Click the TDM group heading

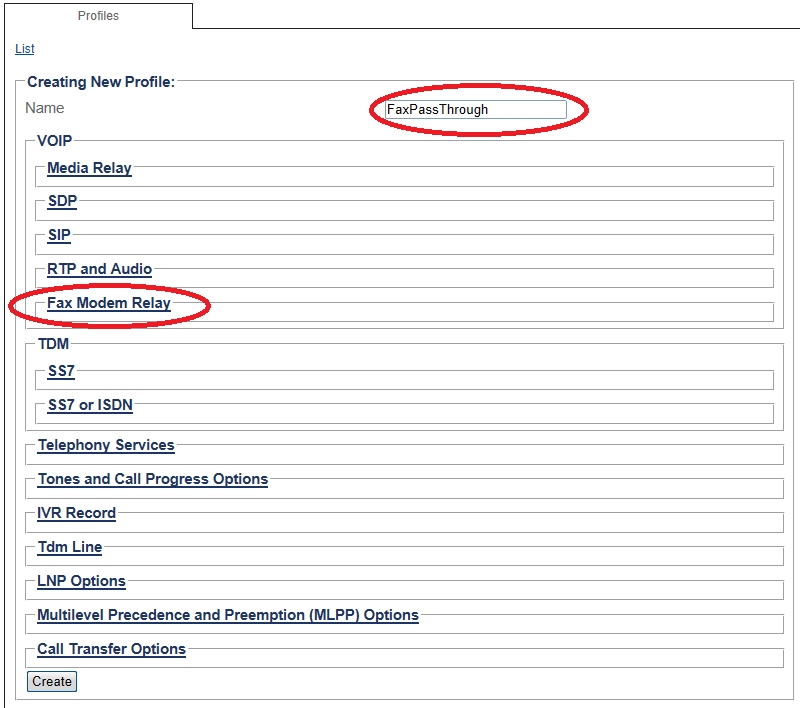point(53,344)
